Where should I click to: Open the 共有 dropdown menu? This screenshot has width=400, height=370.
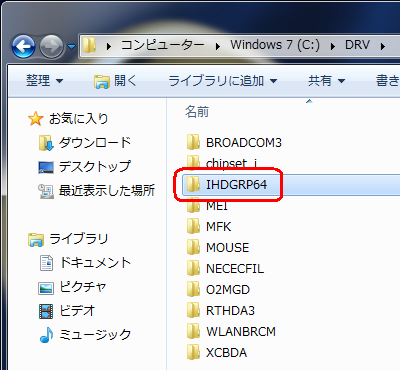click(x=326, y=81)
